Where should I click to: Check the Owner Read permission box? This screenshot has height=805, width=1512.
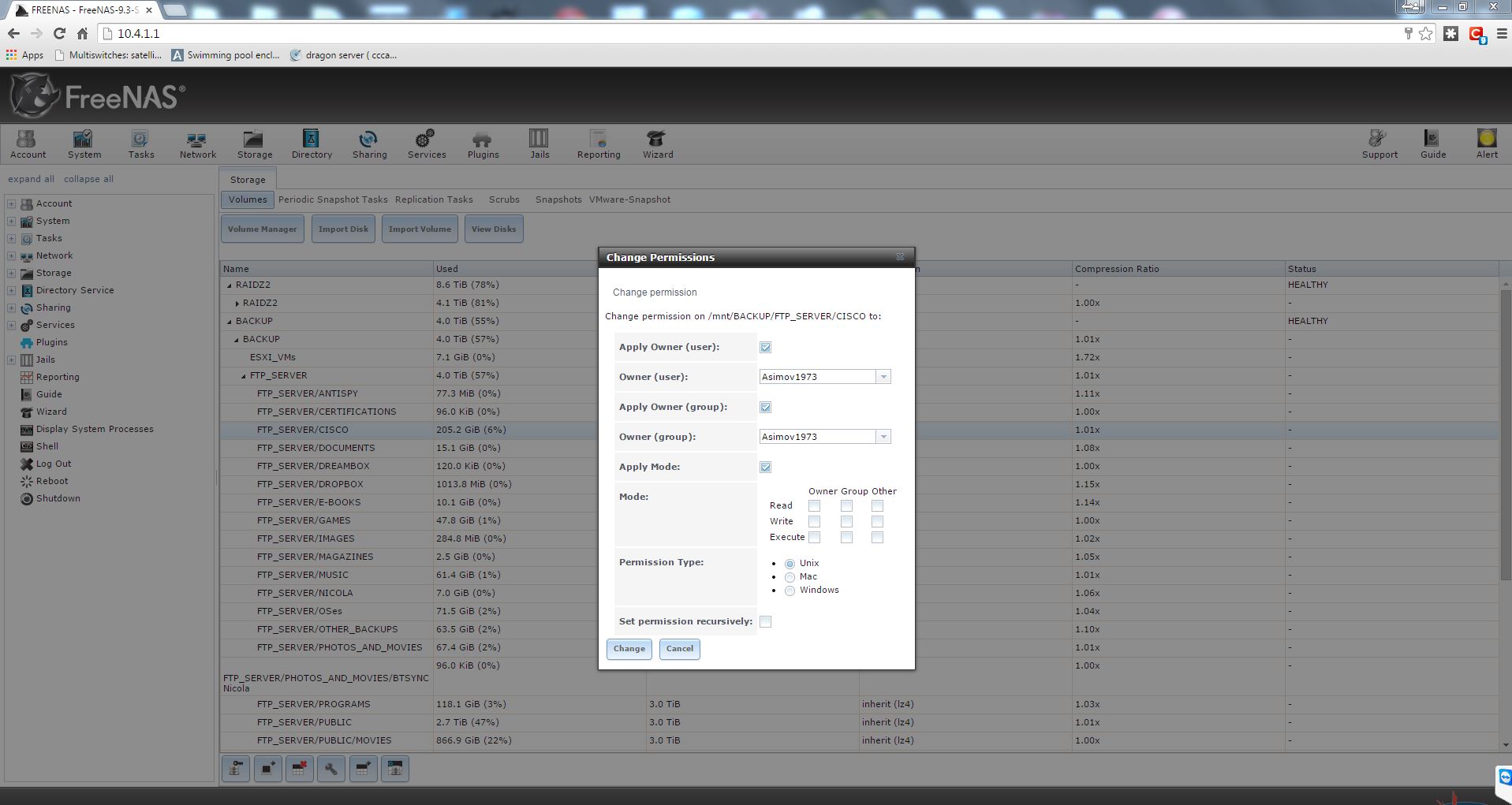tap(814, 505)
